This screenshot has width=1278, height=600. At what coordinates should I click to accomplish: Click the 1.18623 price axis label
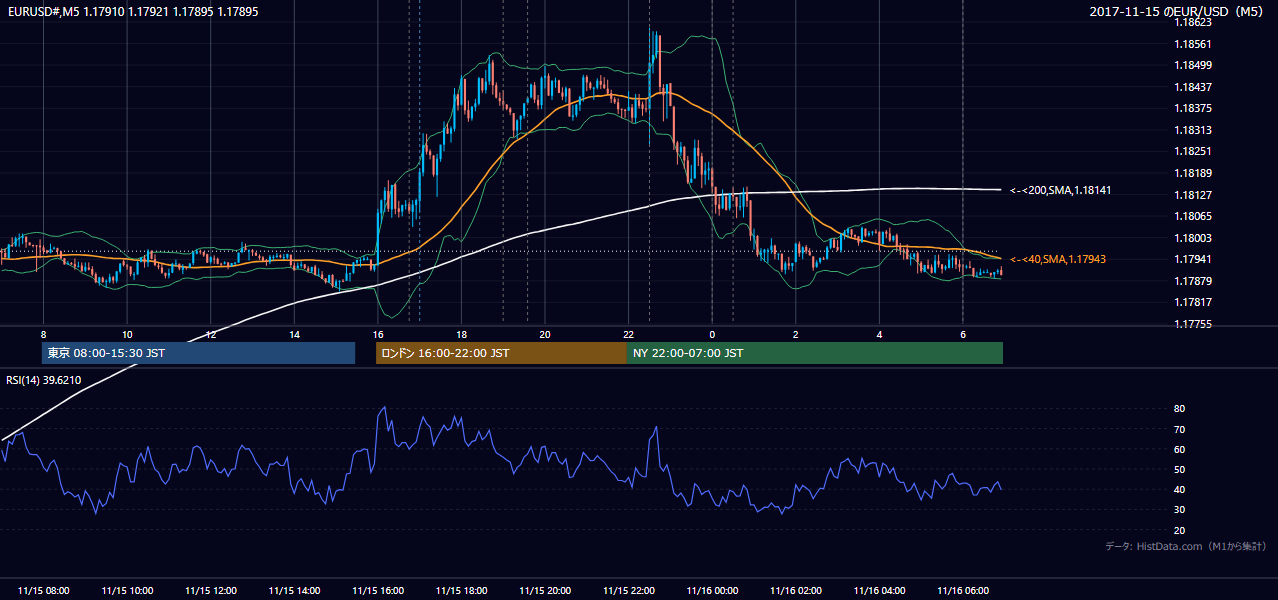click(1194, 22)
